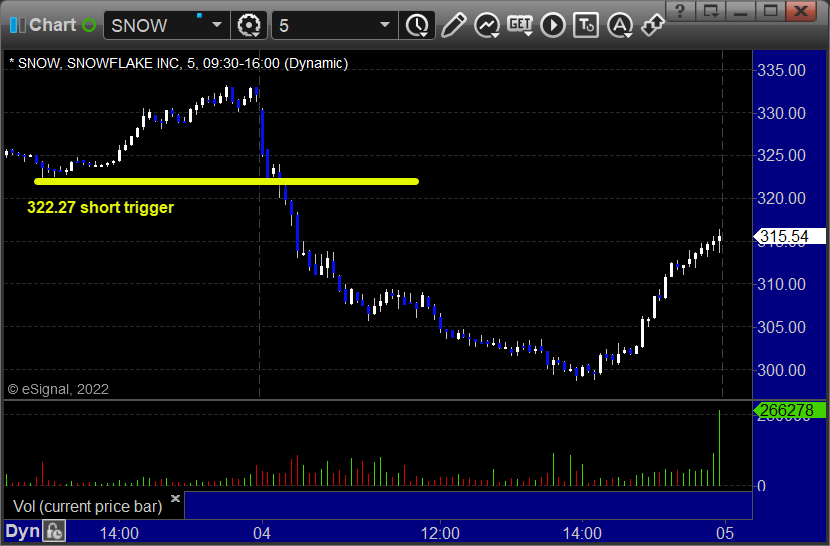Open the studies chart-line menu

pyautogui.click(x=487, y=25)
